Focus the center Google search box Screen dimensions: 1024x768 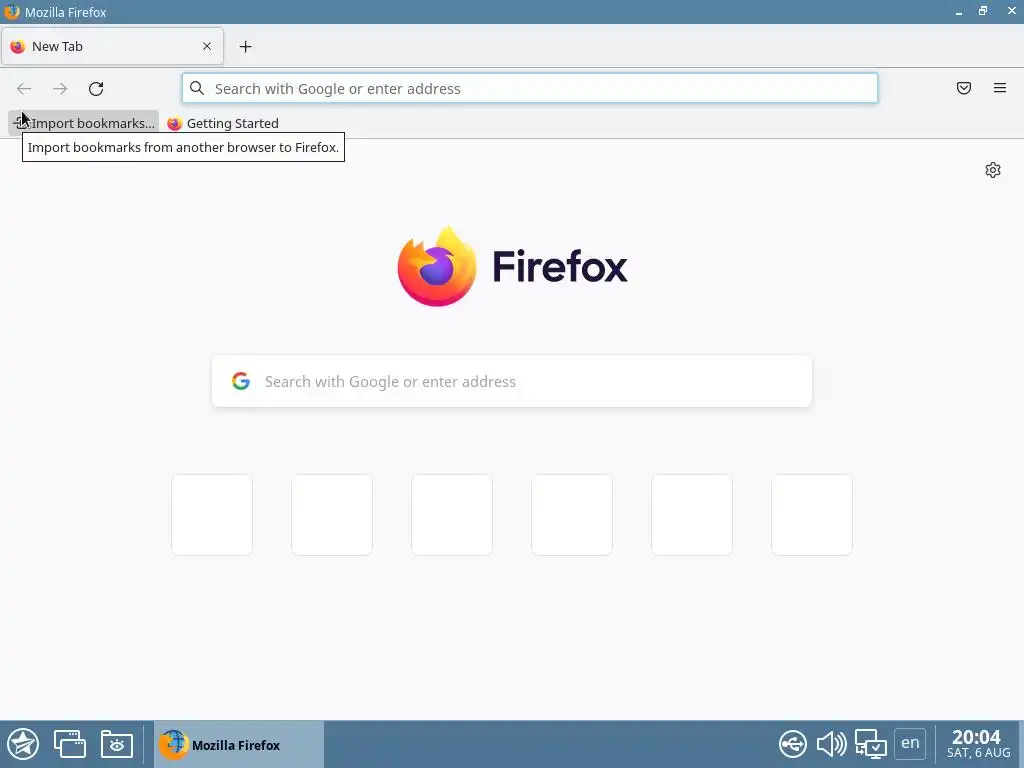tap(512, 381)
